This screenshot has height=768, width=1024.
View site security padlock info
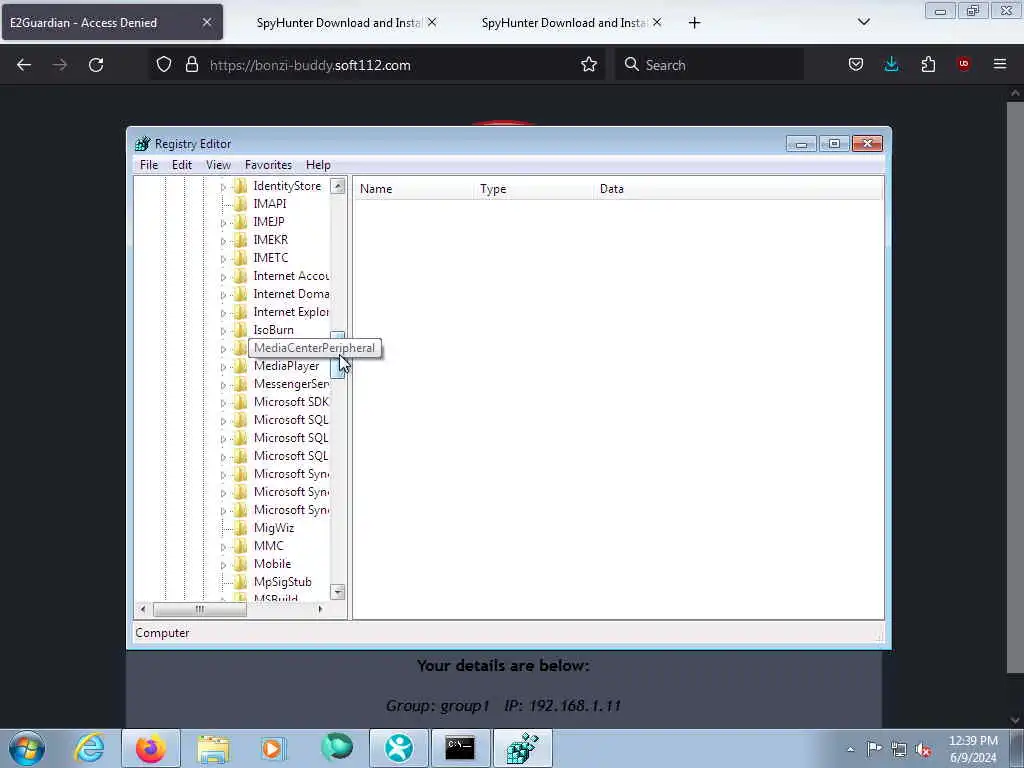(191, 64)
